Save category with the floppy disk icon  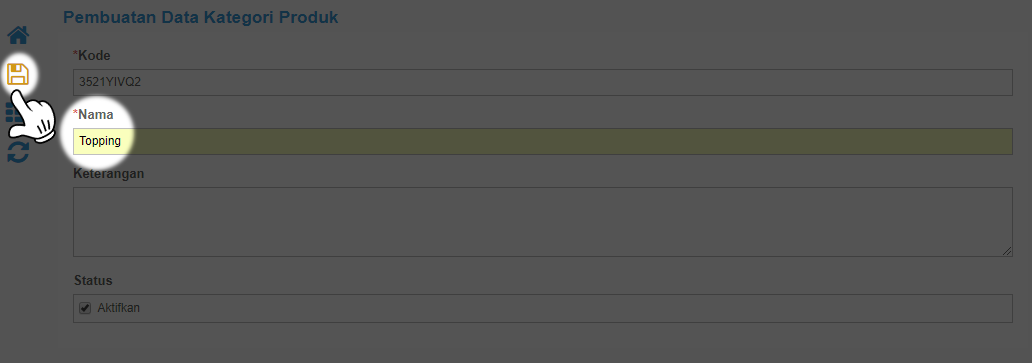18,74
